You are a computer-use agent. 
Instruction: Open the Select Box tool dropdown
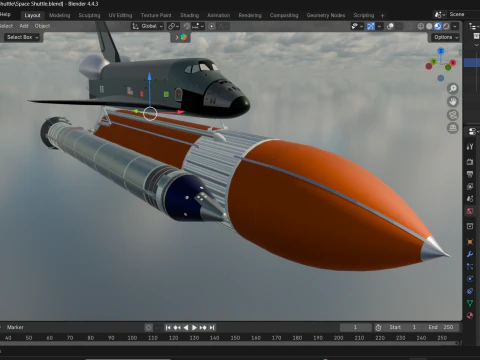pos(22,37)
